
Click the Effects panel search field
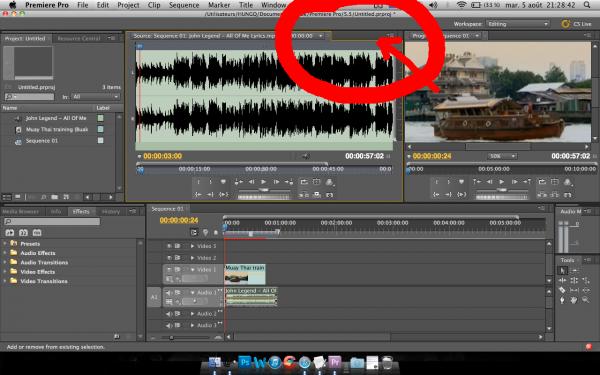52,221
